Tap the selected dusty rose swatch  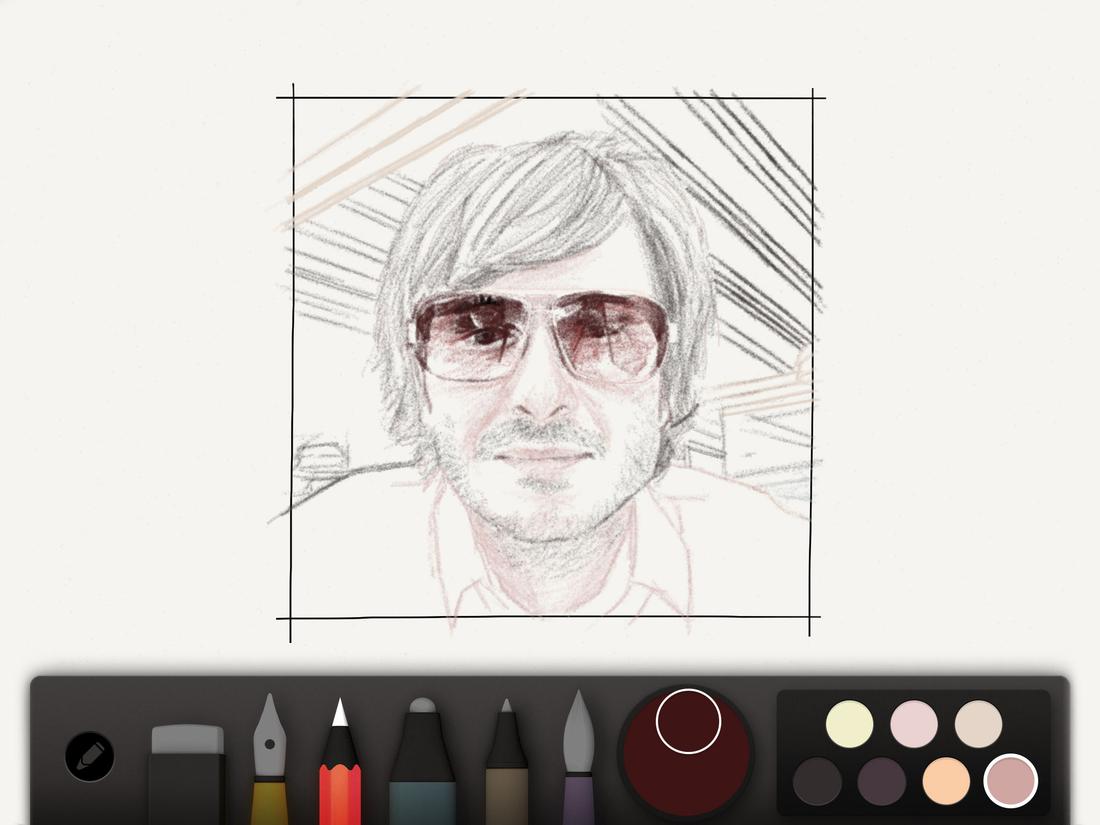tap(1010, 783)
